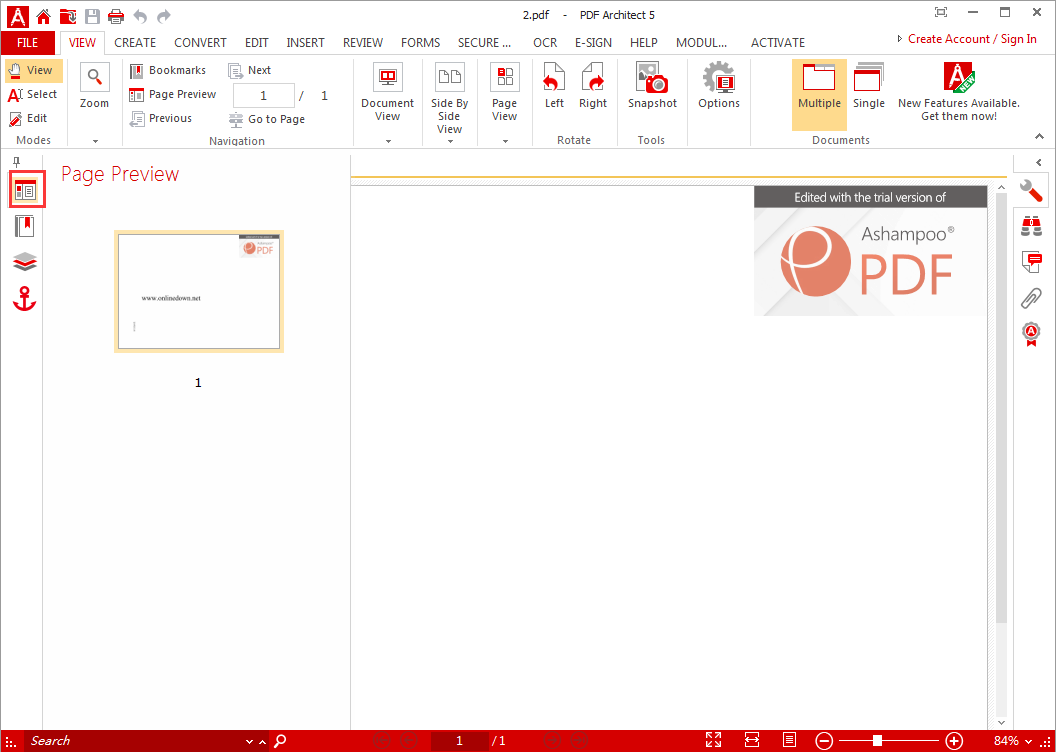Open the Page View dropdown
This screenshot has width=1056, height=752.
[505, 141]
